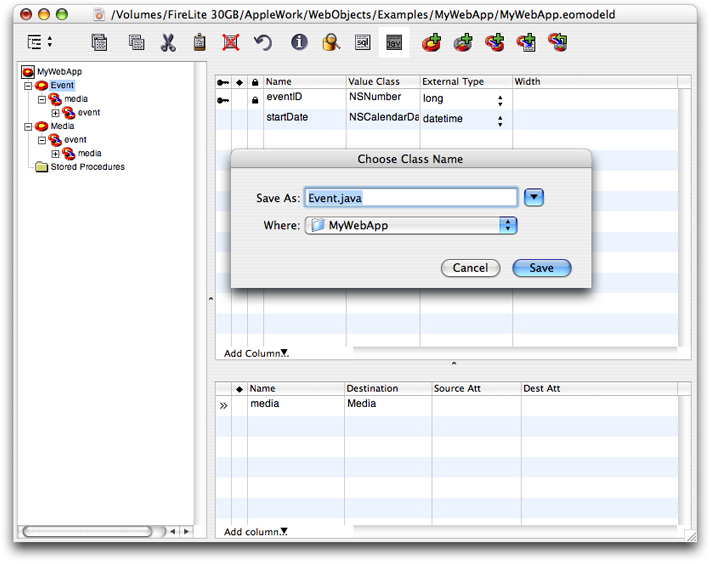Image resolution: width=711 pixels, height=564 pixels.
Task: Click the red X Delete icon
Action: click(231, 43)
